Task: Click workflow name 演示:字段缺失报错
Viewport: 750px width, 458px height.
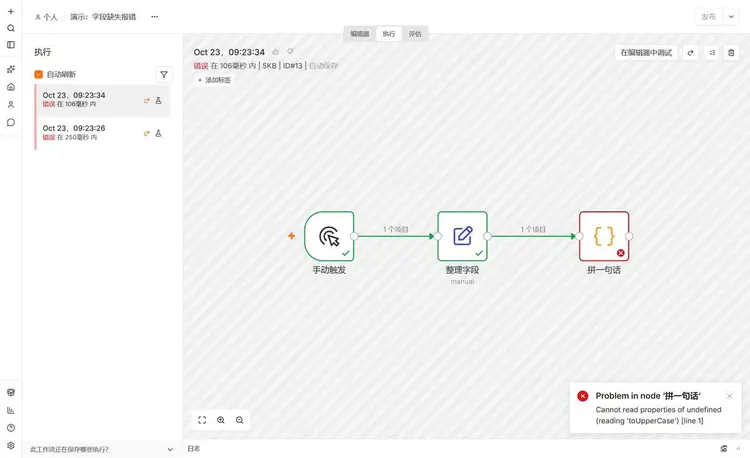Action: pyautogui.click(x=103, y=17)
